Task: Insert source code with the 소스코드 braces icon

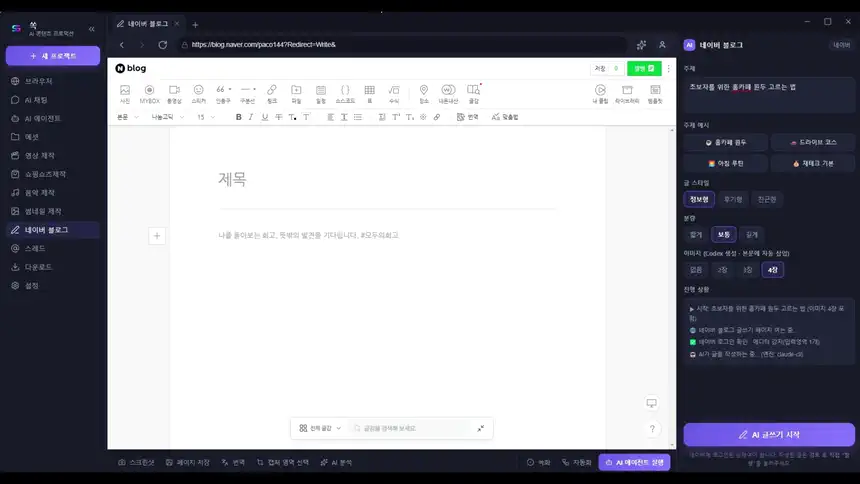Action: pyautogui.click(x=345, y=93)
